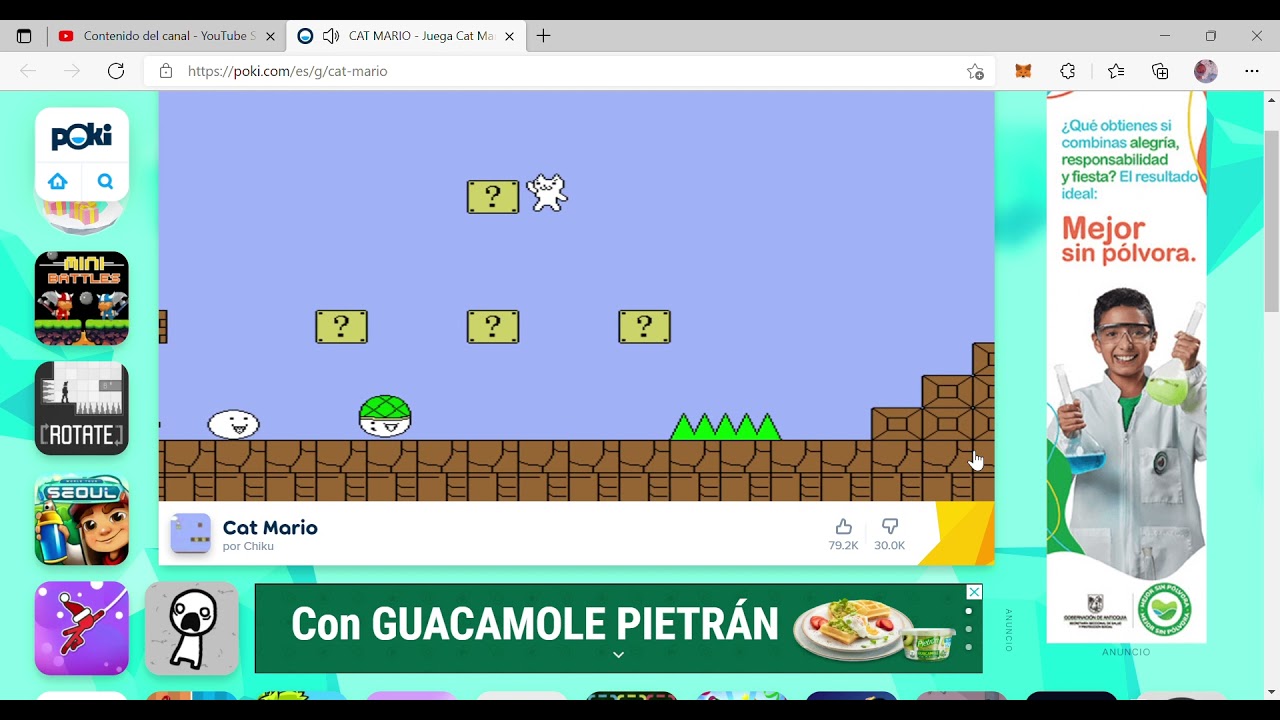Mute audio on the CAT MARIO tab
The image size is (1280, 720).
pyautogui.click(x=331, y=36)
